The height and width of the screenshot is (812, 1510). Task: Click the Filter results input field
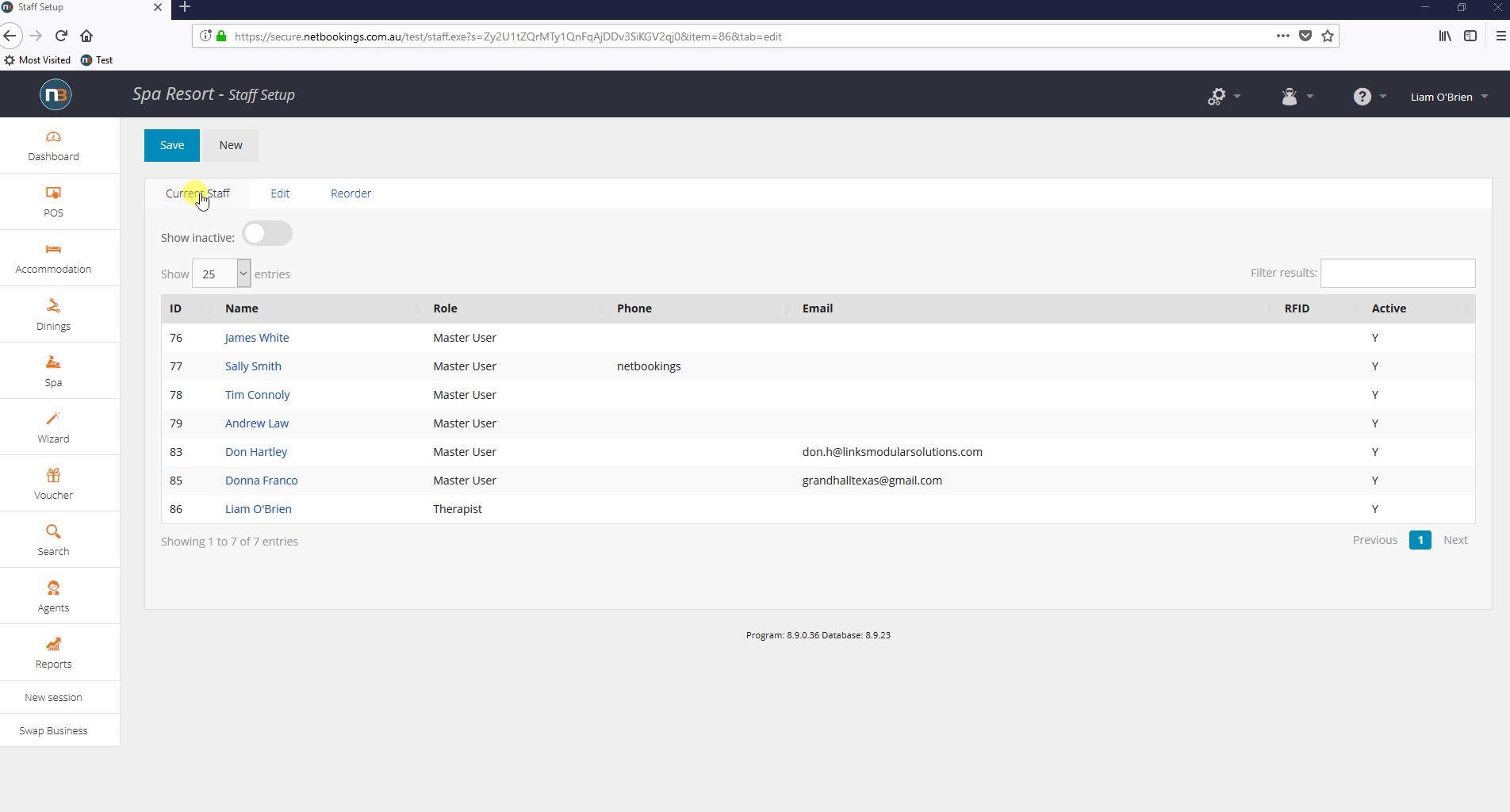[x=1397, y=273]
